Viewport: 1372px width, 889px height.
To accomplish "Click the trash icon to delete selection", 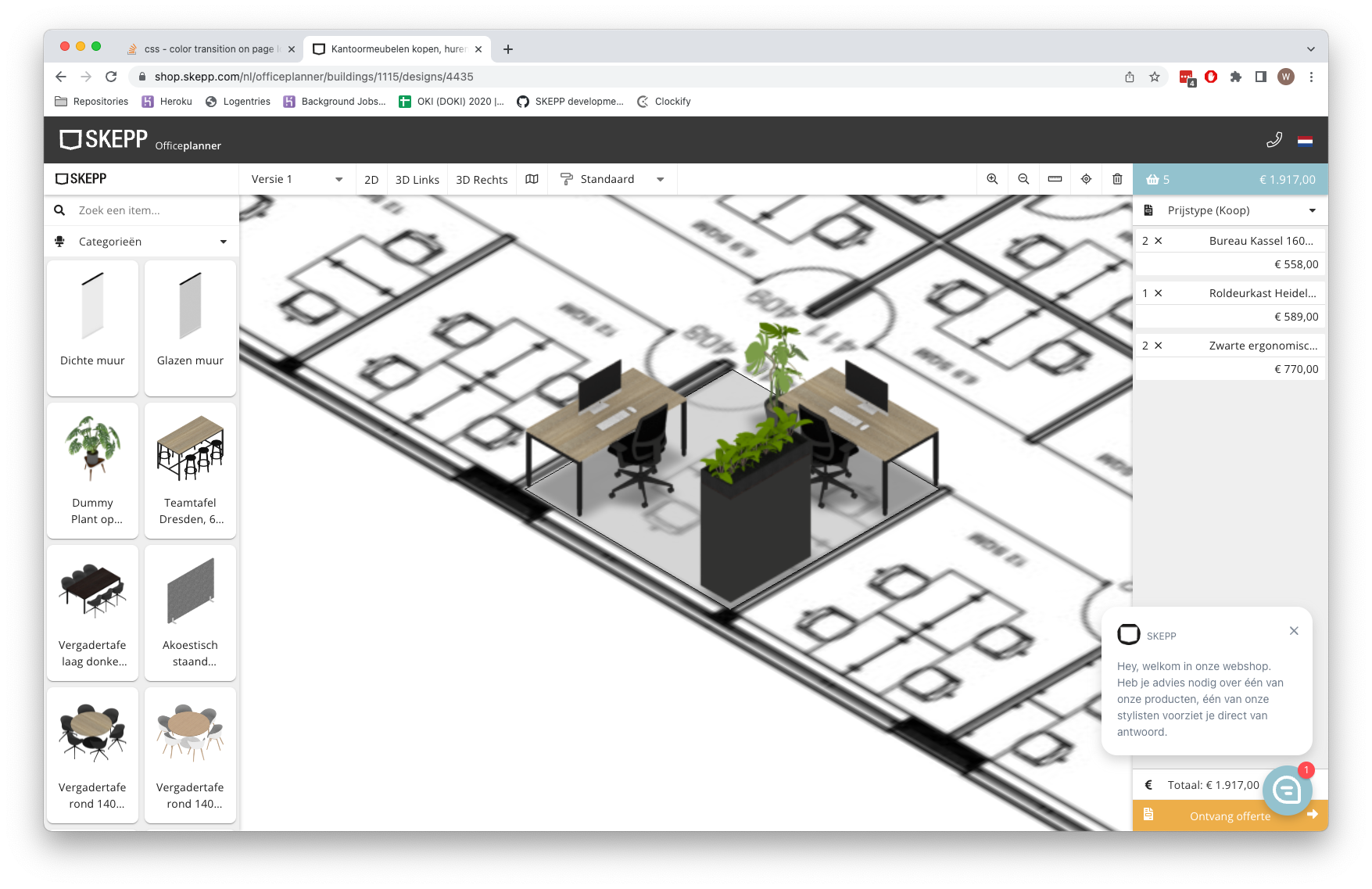I will pyautogui.click(x=1117, y=179).
